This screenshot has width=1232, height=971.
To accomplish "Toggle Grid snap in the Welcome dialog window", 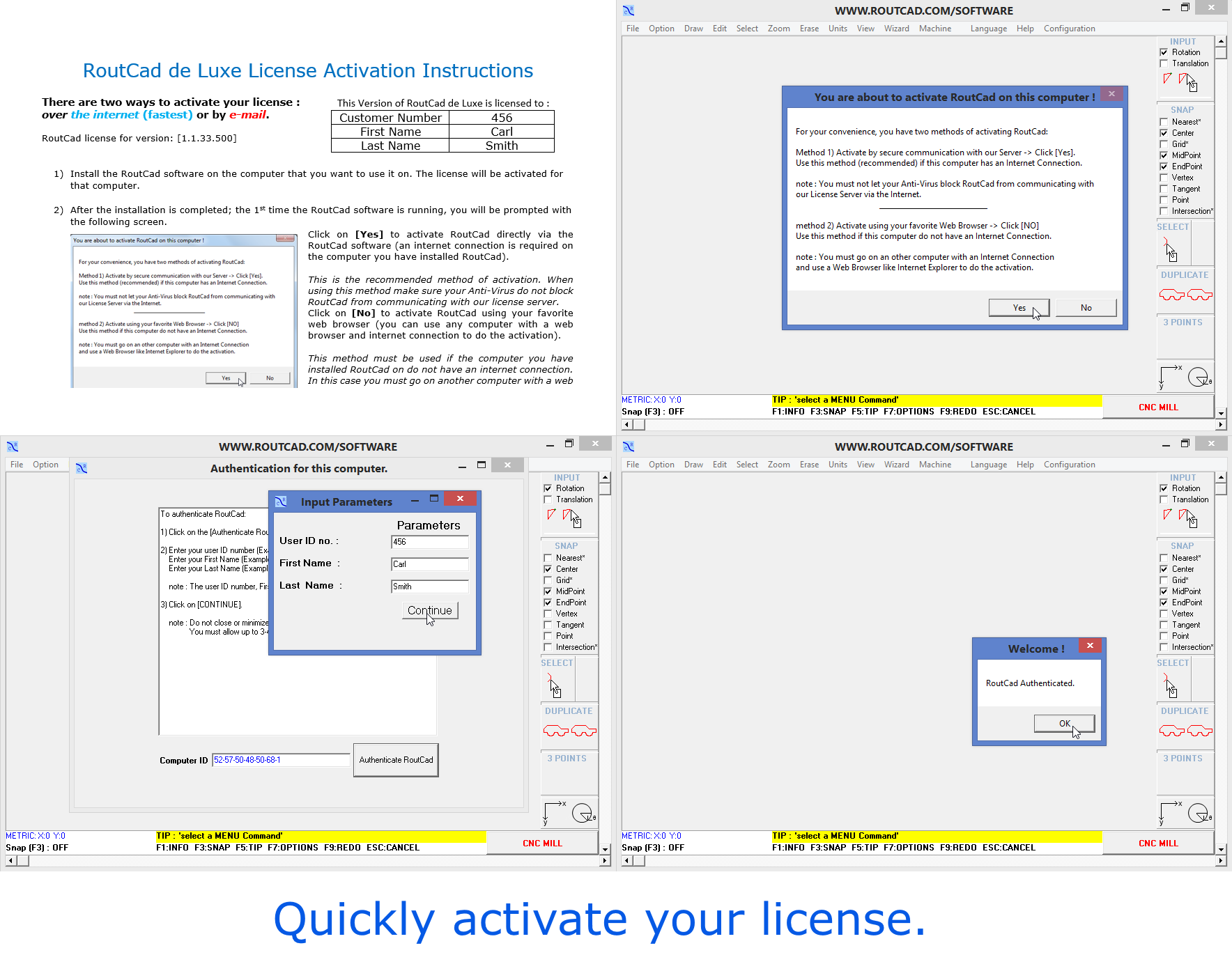I will coord(1164,580).
